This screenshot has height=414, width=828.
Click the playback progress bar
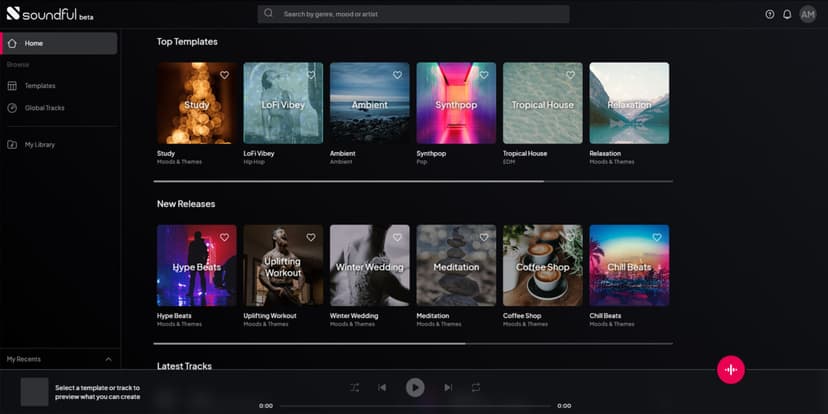pos(415,406)
